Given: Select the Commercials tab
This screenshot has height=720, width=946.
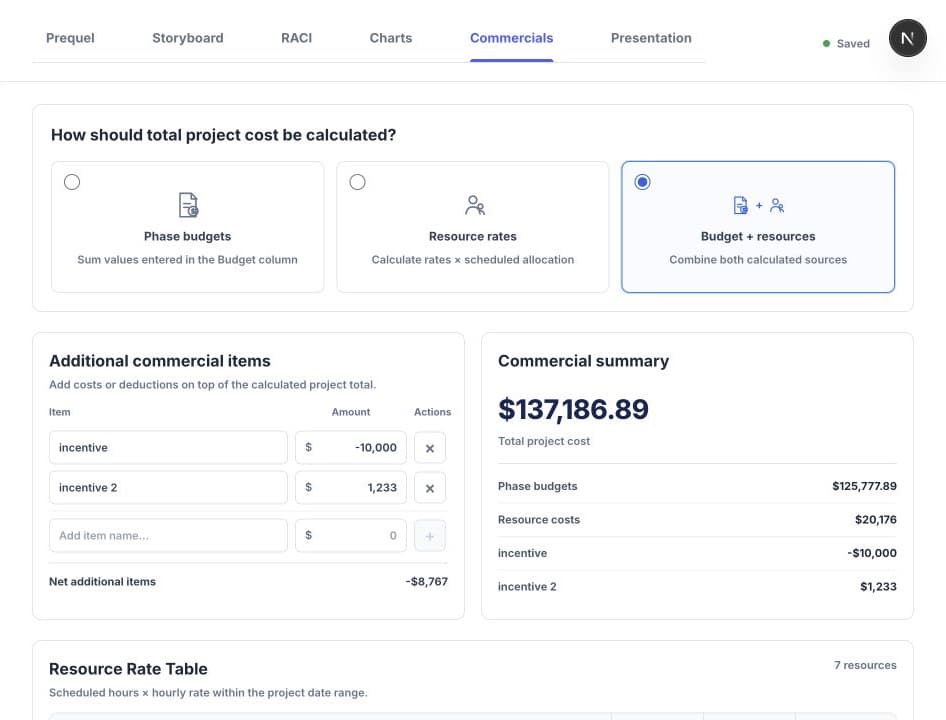Looking at the screenshot, I should click(511, 38).
